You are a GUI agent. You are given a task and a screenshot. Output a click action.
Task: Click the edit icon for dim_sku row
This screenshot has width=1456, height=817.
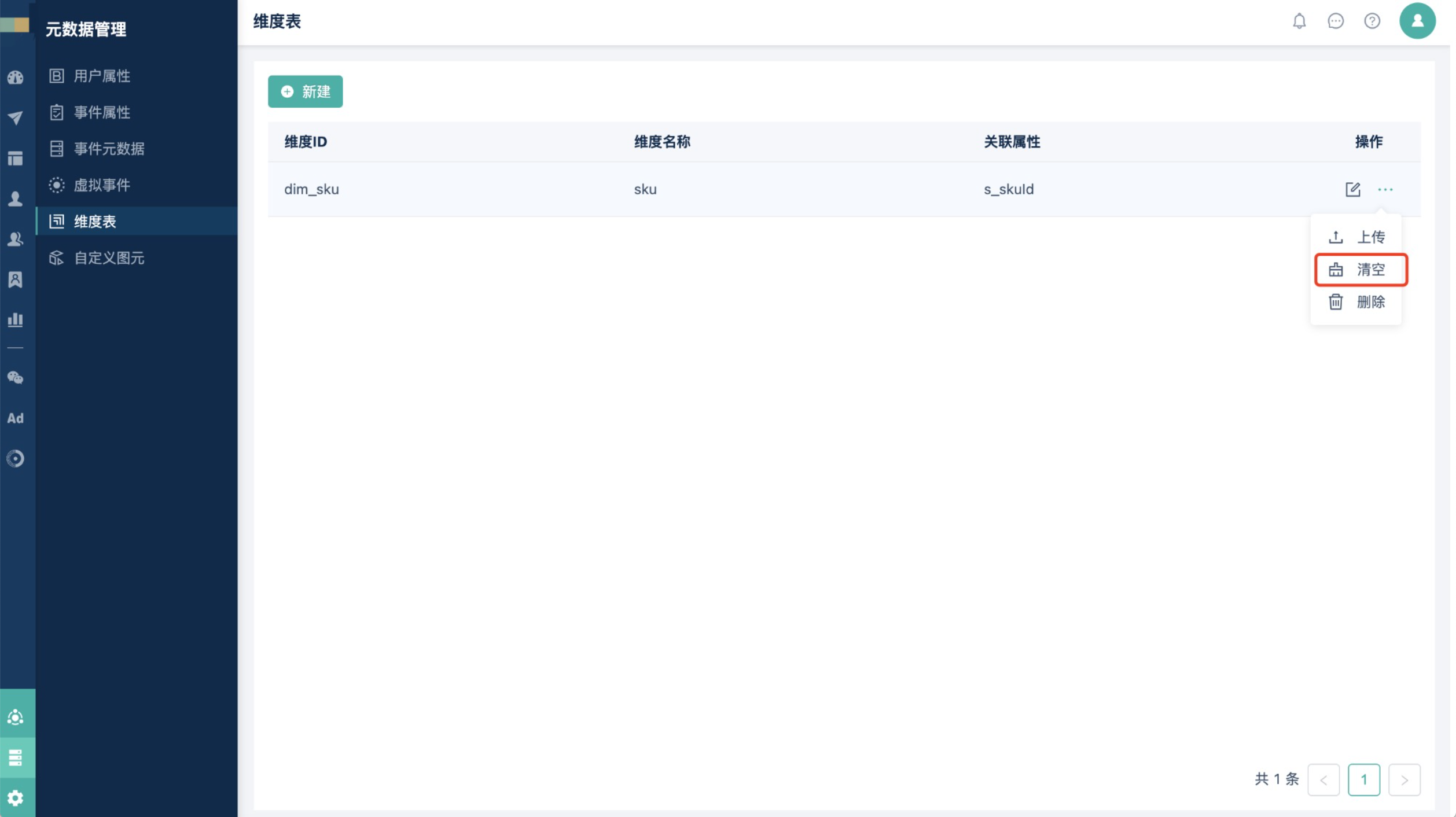[1352, 189]
